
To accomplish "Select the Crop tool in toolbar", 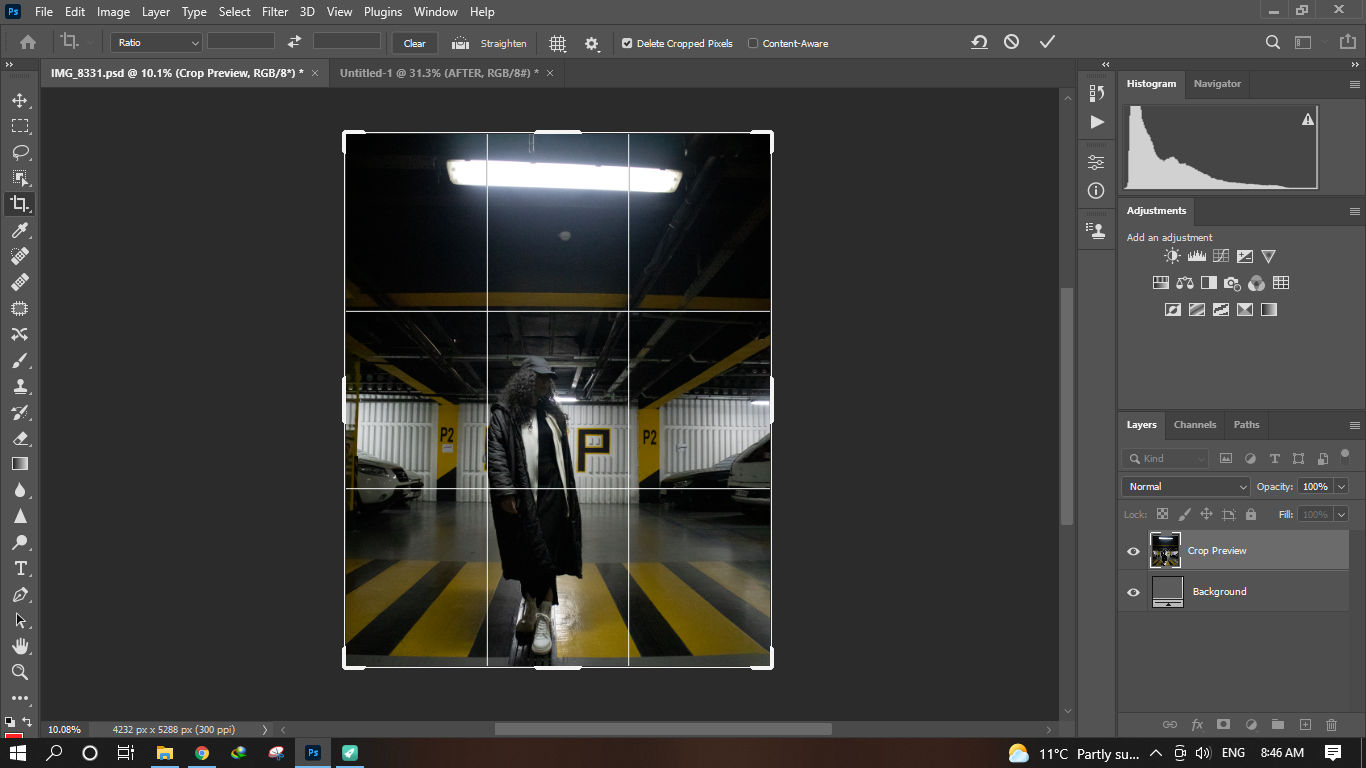I will [19, 204].
